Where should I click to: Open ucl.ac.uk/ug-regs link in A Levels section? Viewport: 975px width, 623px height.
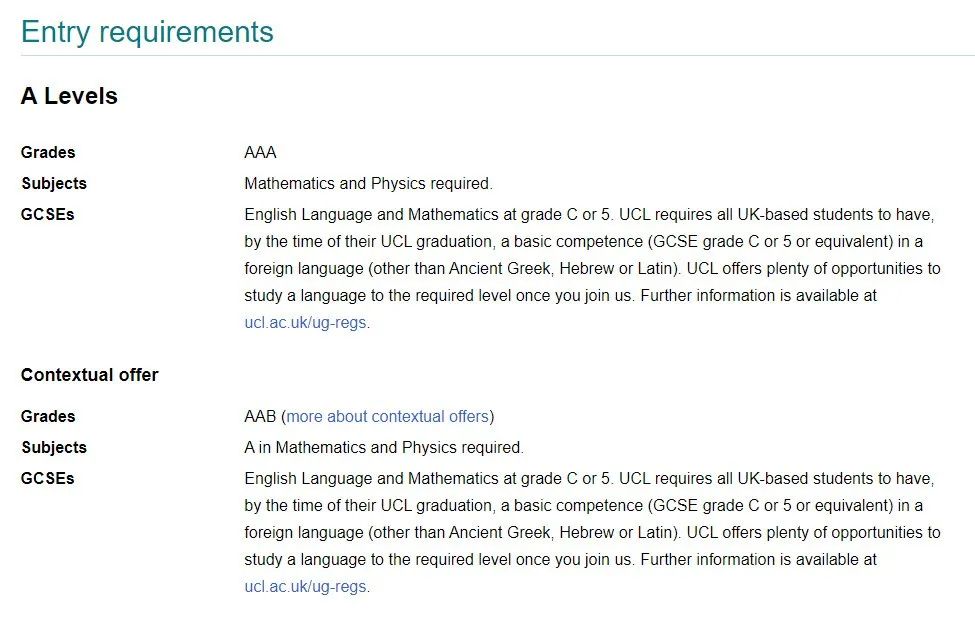(x=306, y=323)
